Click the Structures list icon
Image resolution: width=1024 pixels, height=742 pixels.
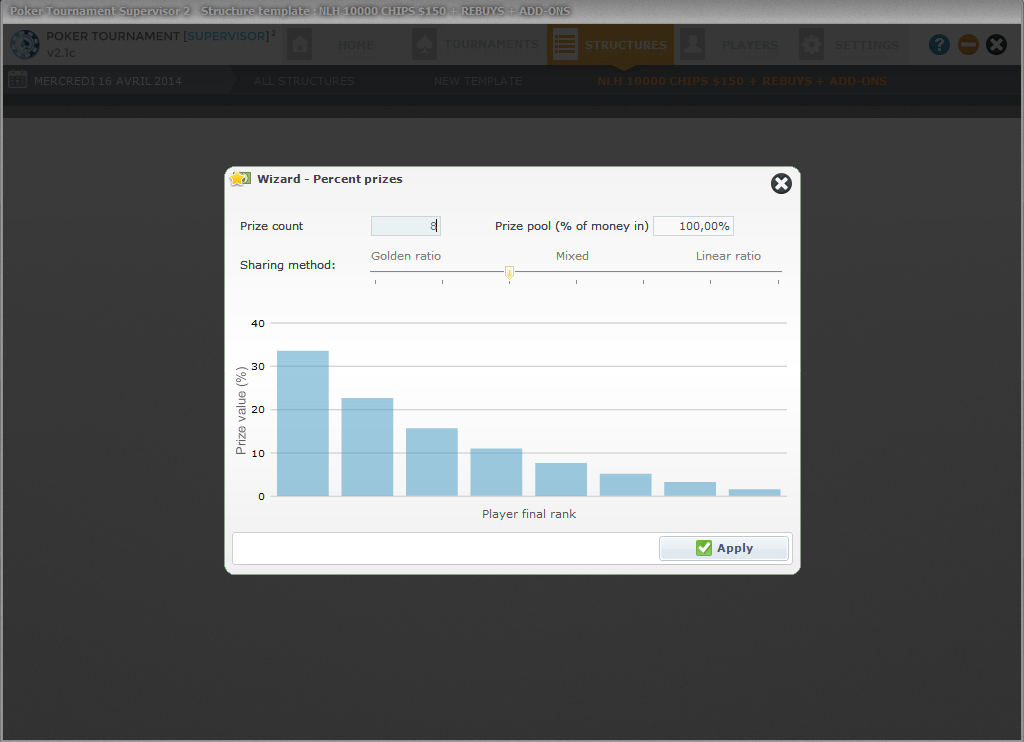[565, 45]
